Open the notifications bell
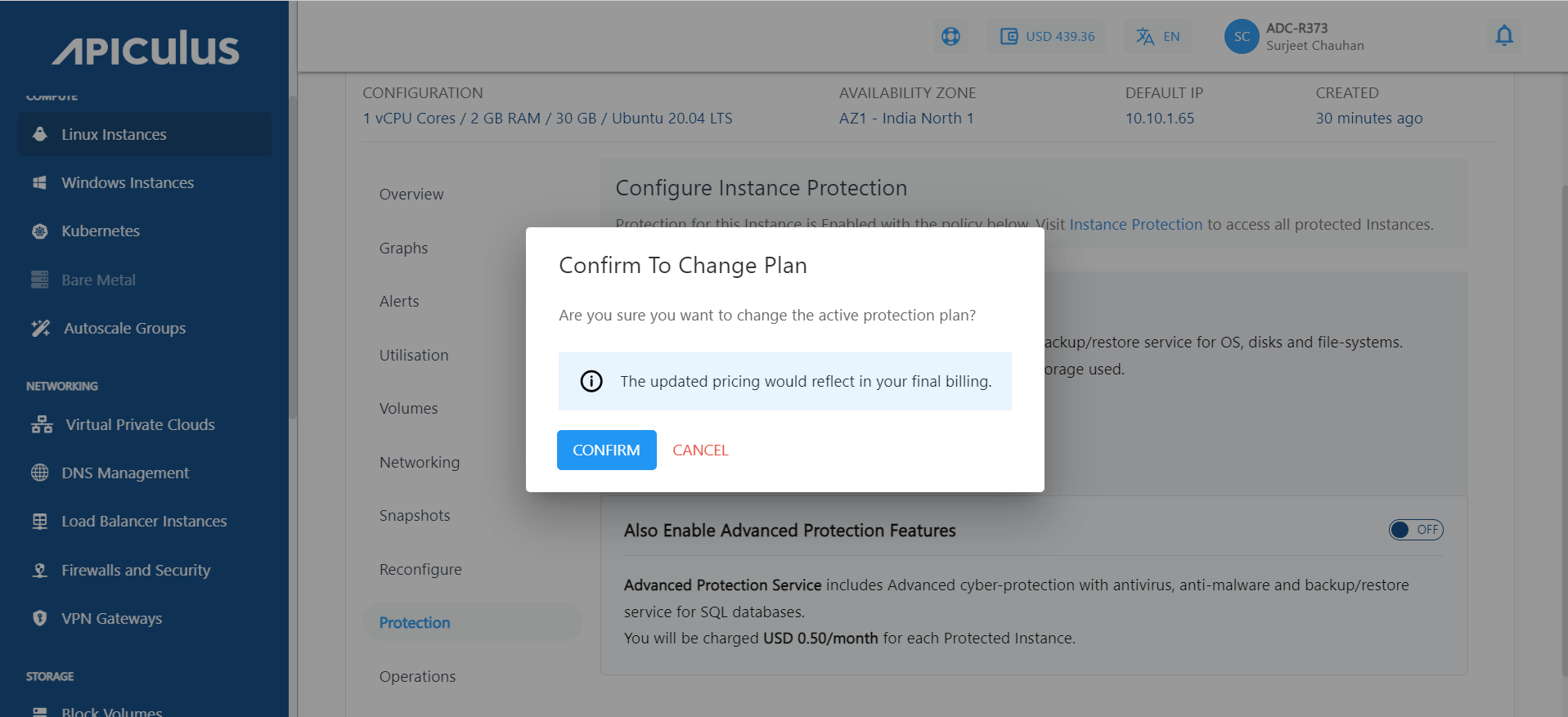Image resolution: width=1568 pixels, height=717 pixels. (x=1503, y=36)
